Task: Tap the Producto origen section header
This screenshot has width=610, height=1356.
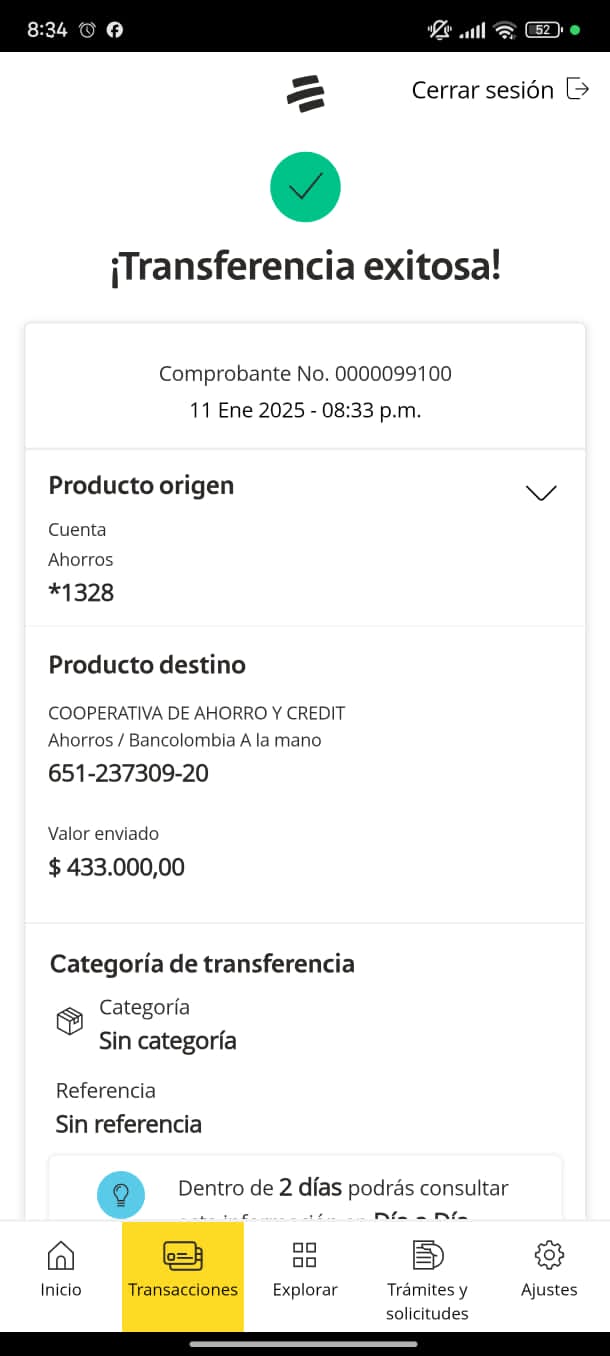Action: (141, 486)
